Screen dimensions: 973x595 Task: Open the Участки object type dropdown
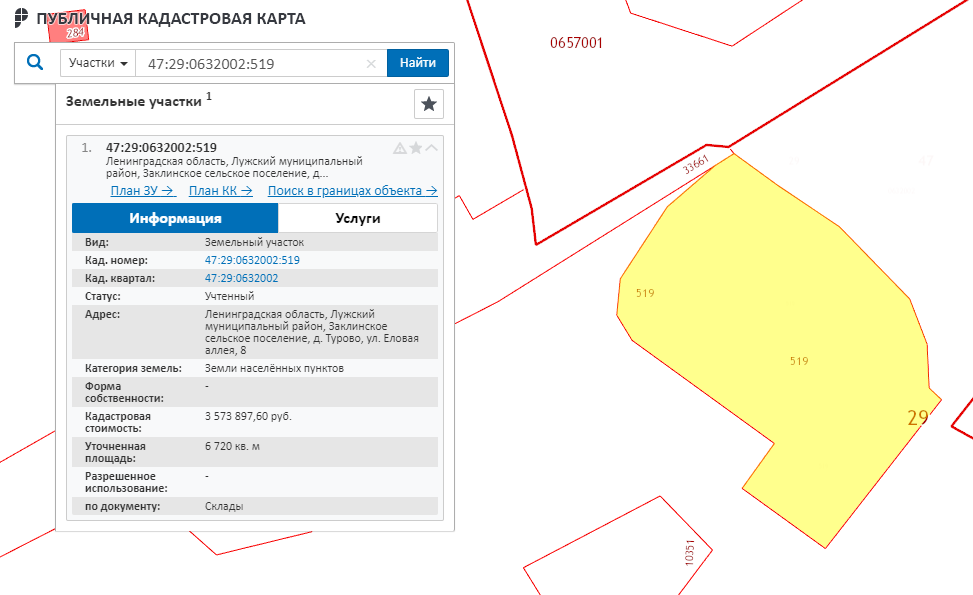click(98, 63)
